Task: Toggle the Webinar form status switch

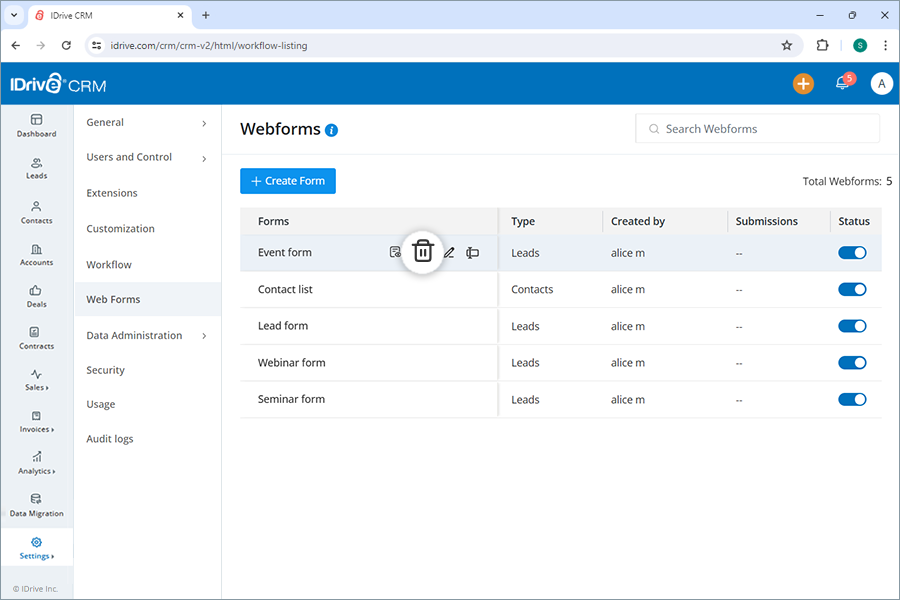Action: click(852, 362)
